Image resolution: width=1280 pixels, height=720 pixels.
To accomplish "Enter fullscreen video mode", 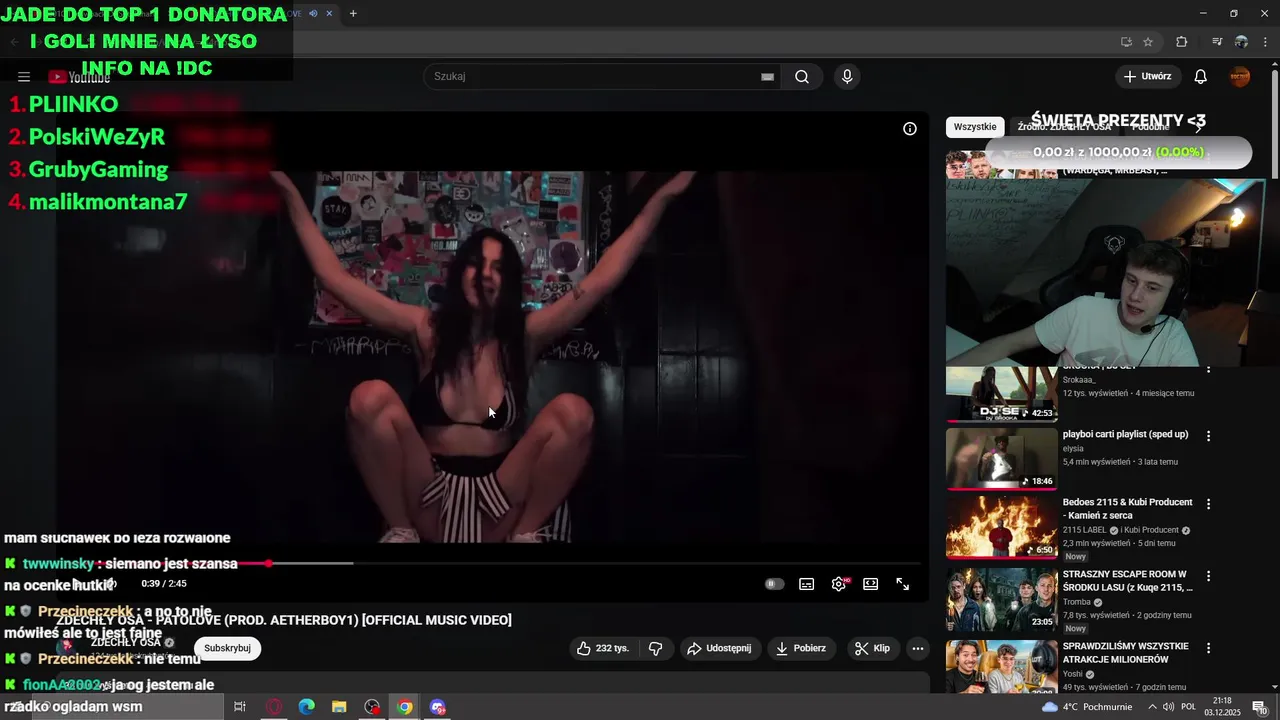I will 903,584.
